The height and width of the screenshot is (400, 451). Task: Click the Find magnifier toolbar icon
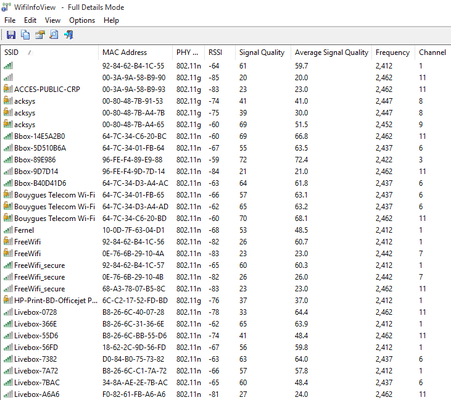tap(54, 35)
